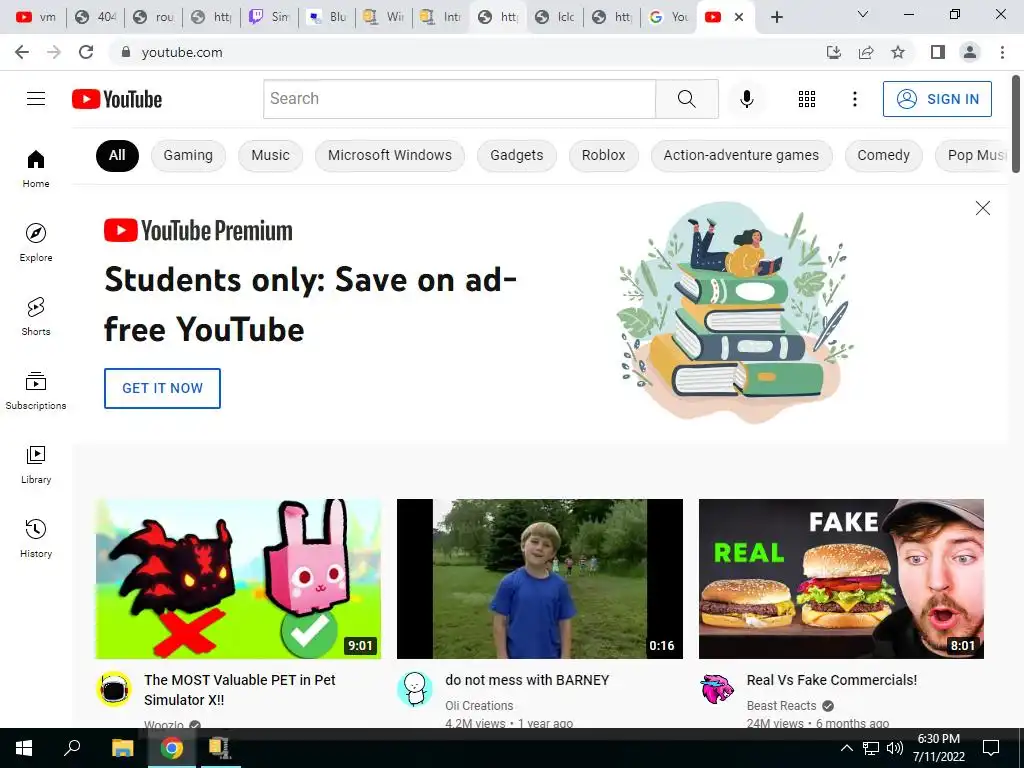Activate voice search microphone
The height and width of the screenshot is (768, 1024).
(746, 99)
